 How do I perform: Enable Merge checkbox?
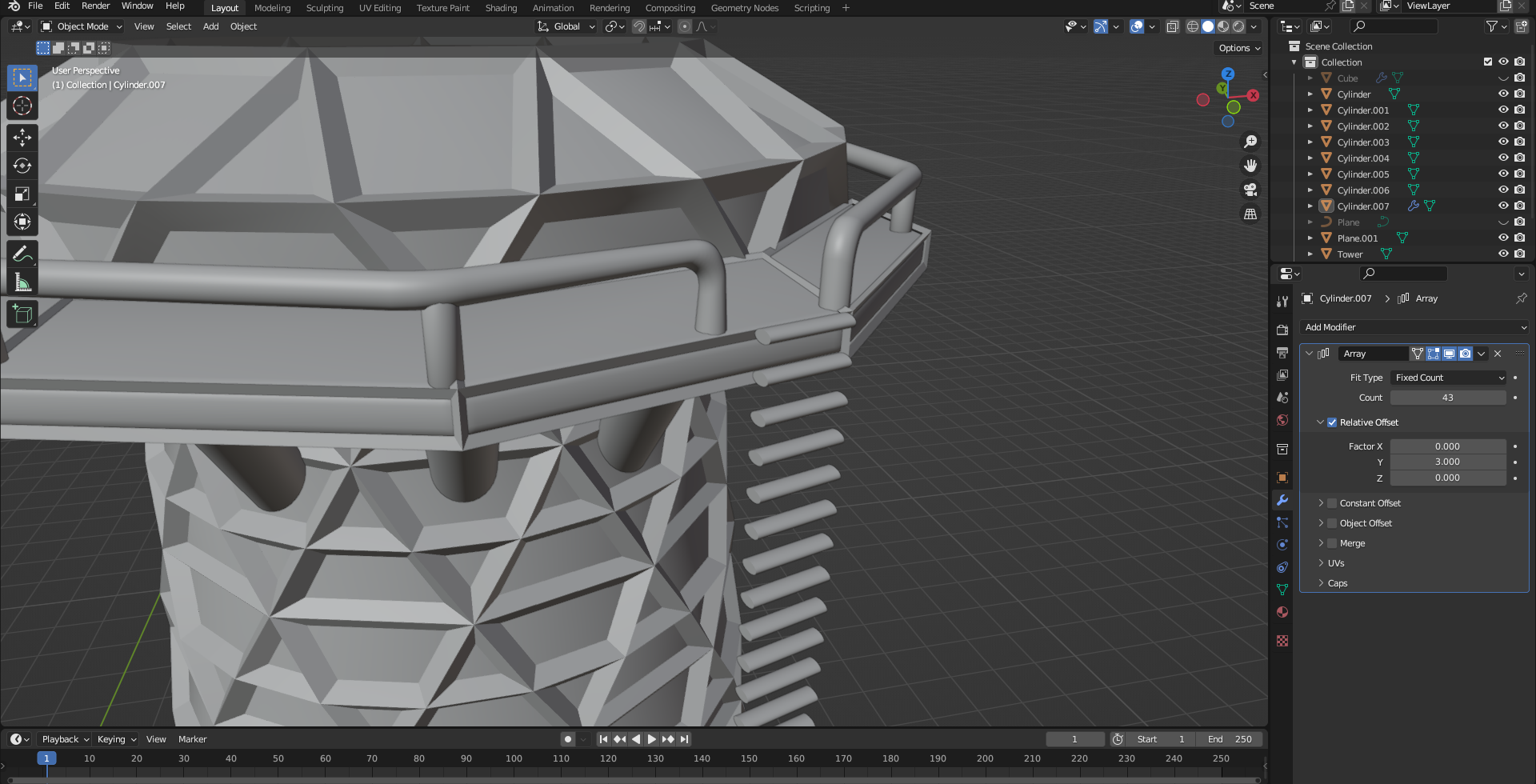point(1332,543)
